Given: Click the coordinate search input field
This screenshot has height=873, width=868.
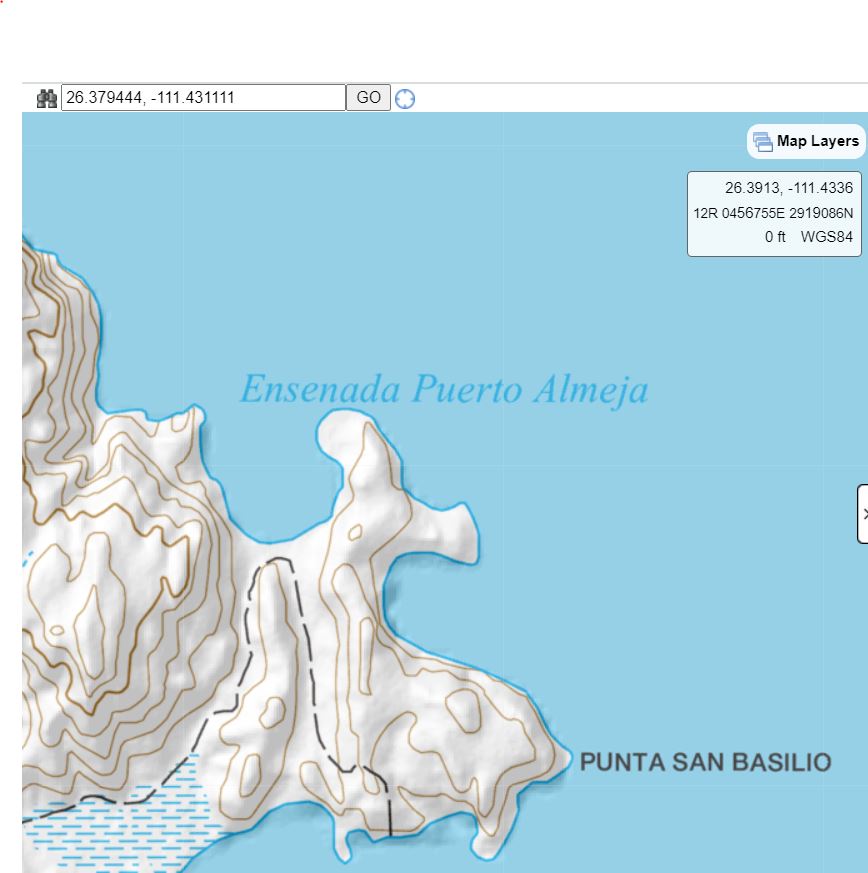Looking at the screenshot, I should point(203,97).
